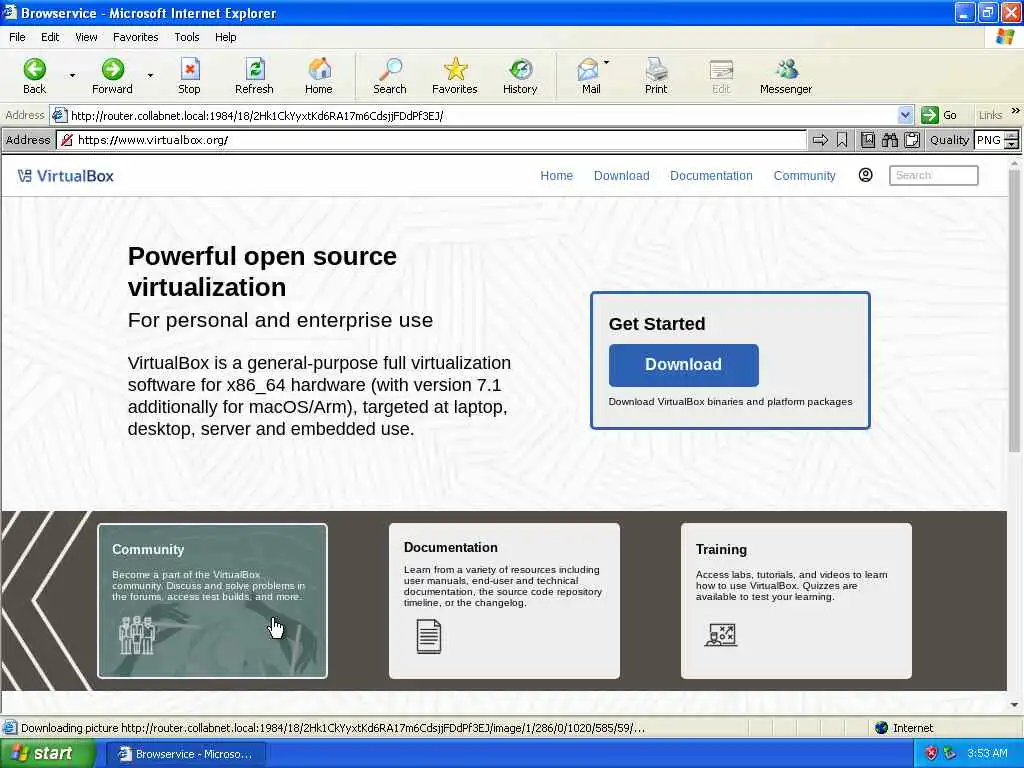Expand the Links toolbar chevron
The height and width of the screenshot is (768, 1024).
pos(1016,111)
